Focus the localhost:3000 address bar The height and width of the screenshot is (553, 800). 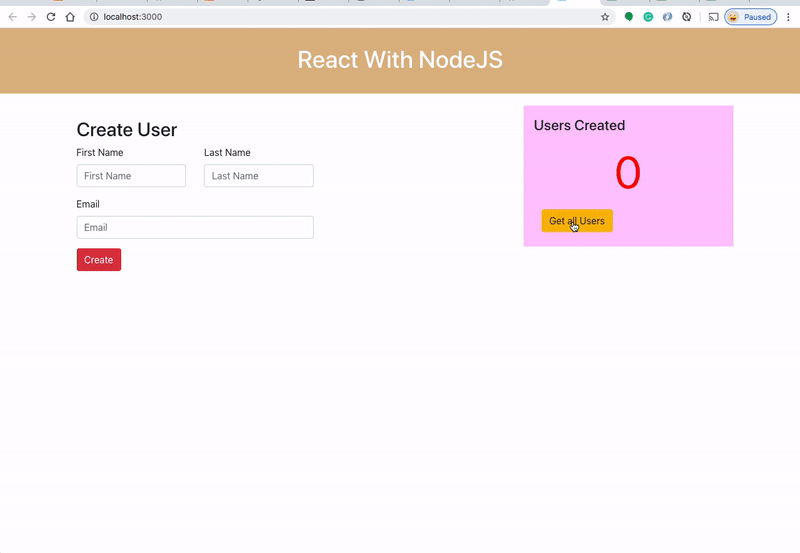347,17
